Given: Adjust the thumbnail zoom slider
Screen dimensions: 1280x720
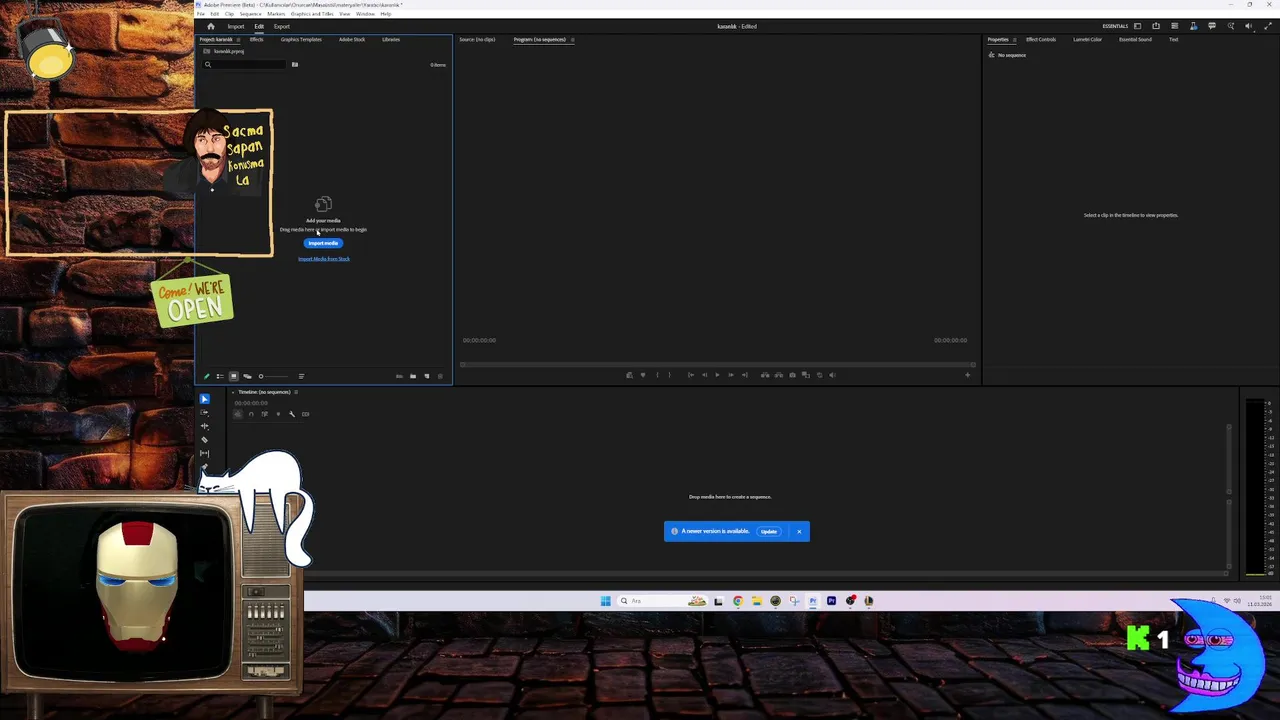Looking at the screenshot, I should [x=273, y=376].
